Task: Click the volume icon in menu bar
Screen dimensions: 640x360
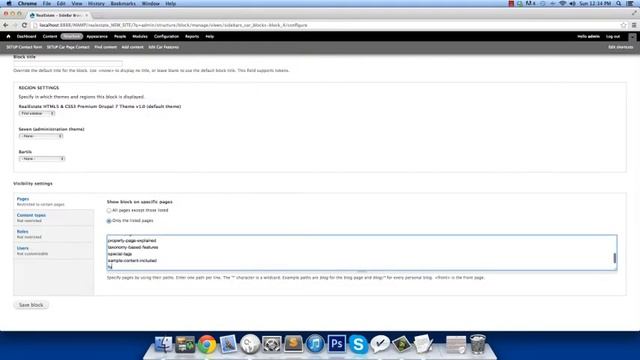Action: pyautogui.click(x=572, y=4)
